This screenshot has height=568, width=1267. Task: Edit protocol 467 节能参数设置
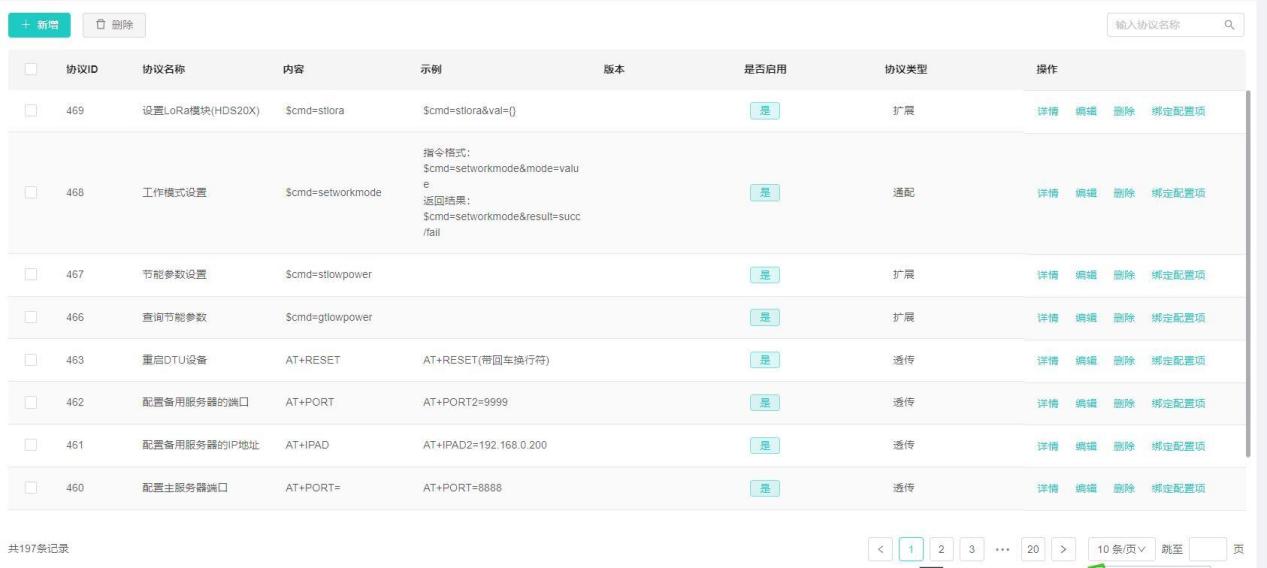click(1086, 275)
